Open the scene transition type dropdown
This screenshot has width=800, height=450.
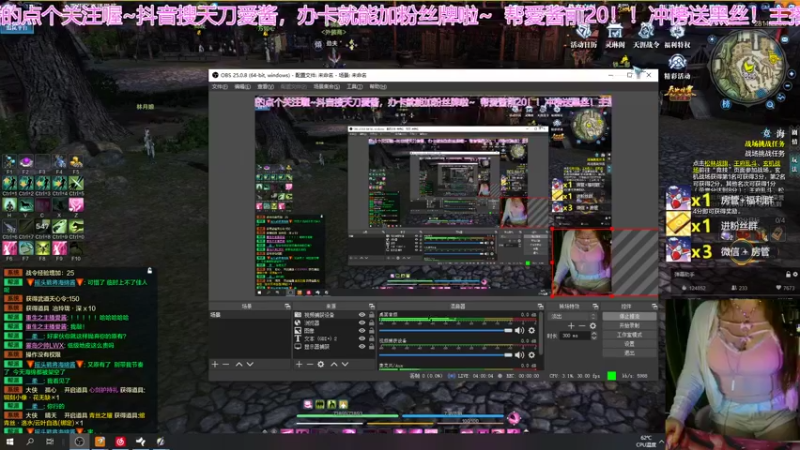click(572, 316)
